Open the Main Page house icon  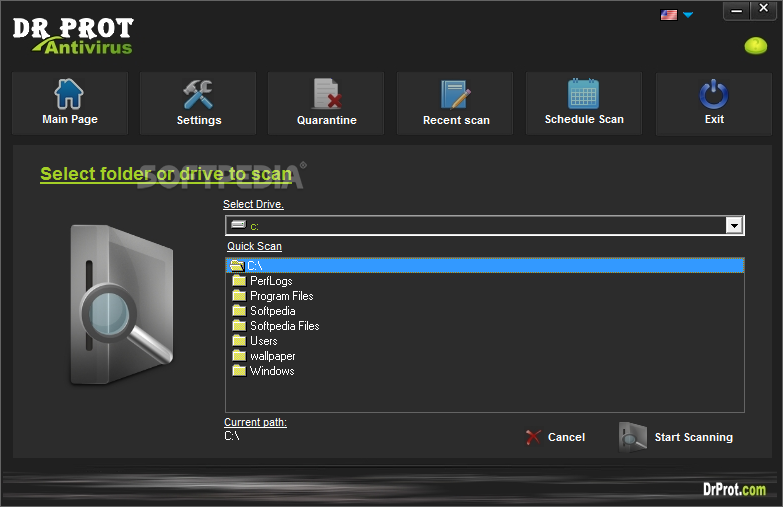[69, 94]
